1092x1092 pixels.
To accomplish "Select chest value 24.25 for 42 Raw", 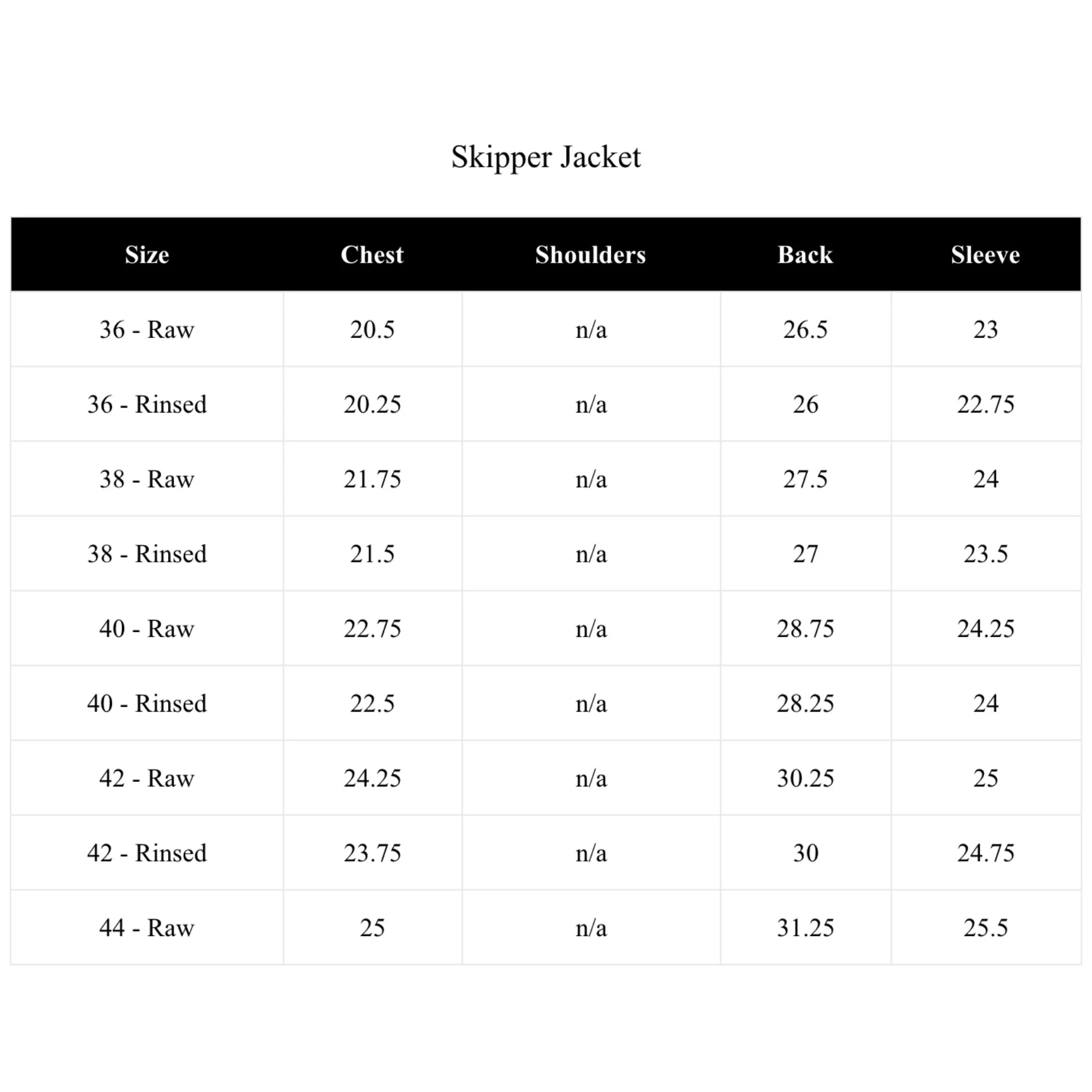I will (x=372, y=778).
